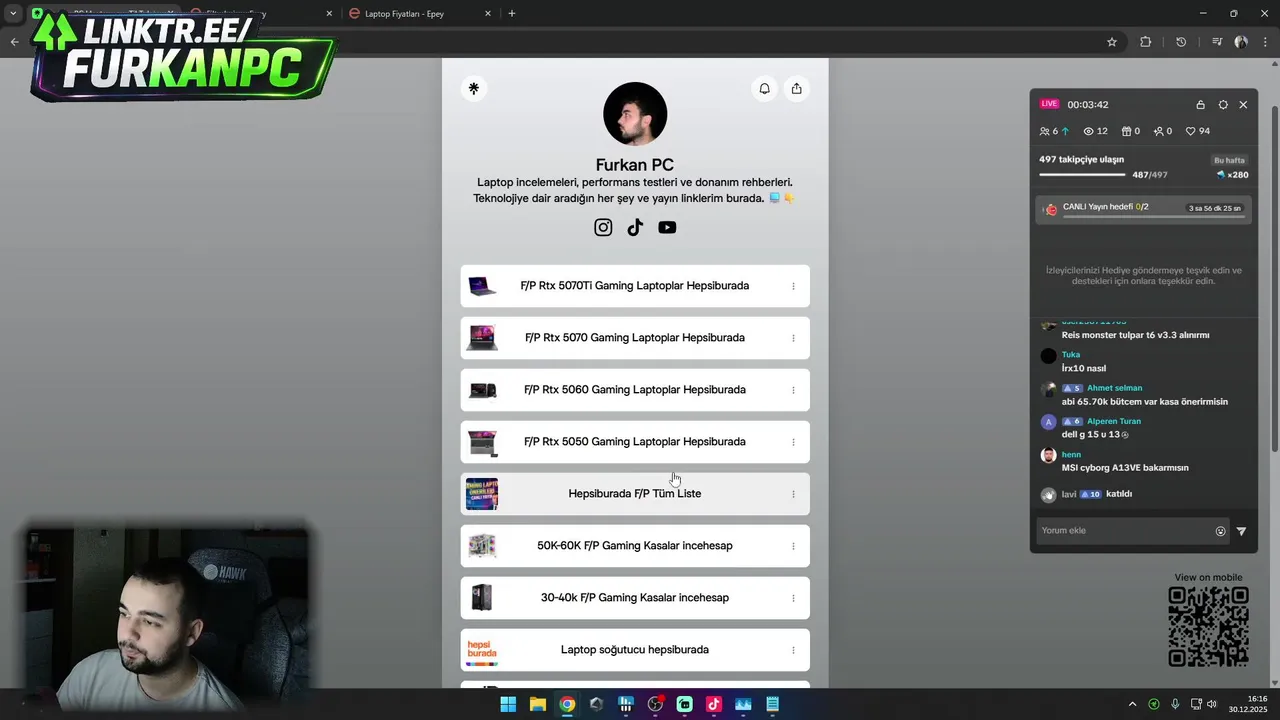Bookmark this page with the star

(x=1111, y=42)
